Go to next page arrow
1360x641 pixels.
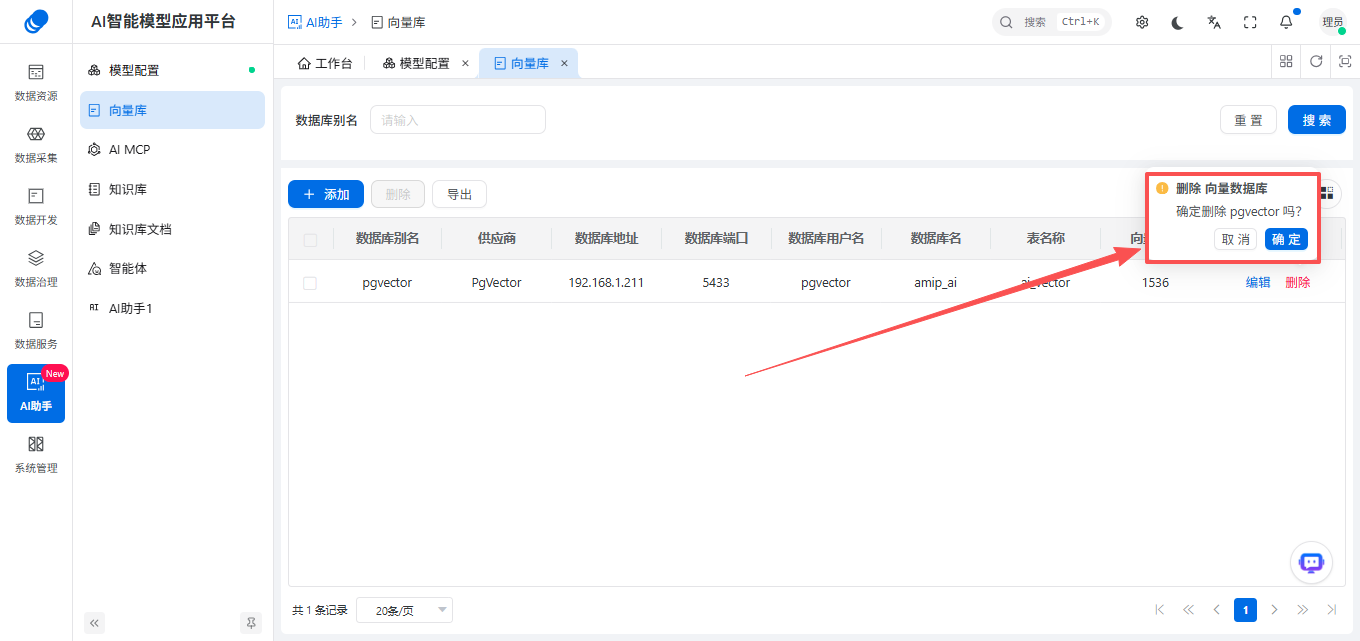pos(1274,609)
